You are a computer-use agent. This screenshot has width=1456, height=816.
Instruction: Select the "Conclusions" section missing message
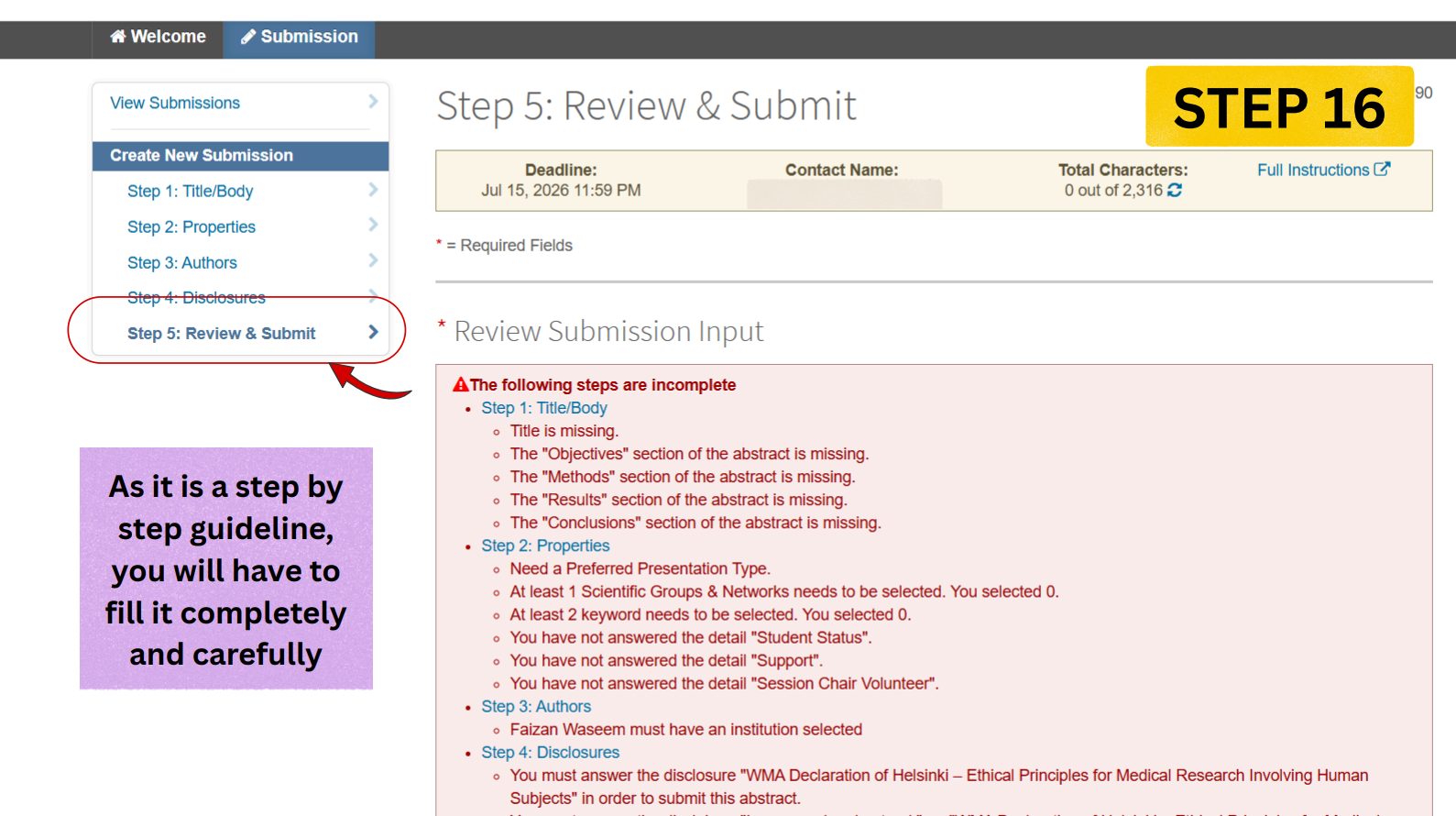coord(695,523)
